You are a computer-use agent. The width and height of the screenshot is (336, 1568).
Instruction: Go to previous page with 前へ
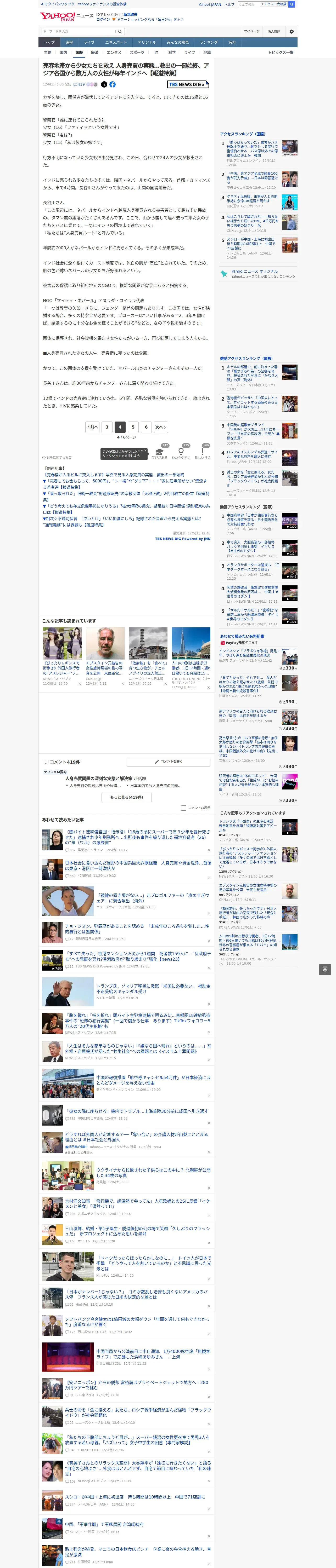[92, 427]
